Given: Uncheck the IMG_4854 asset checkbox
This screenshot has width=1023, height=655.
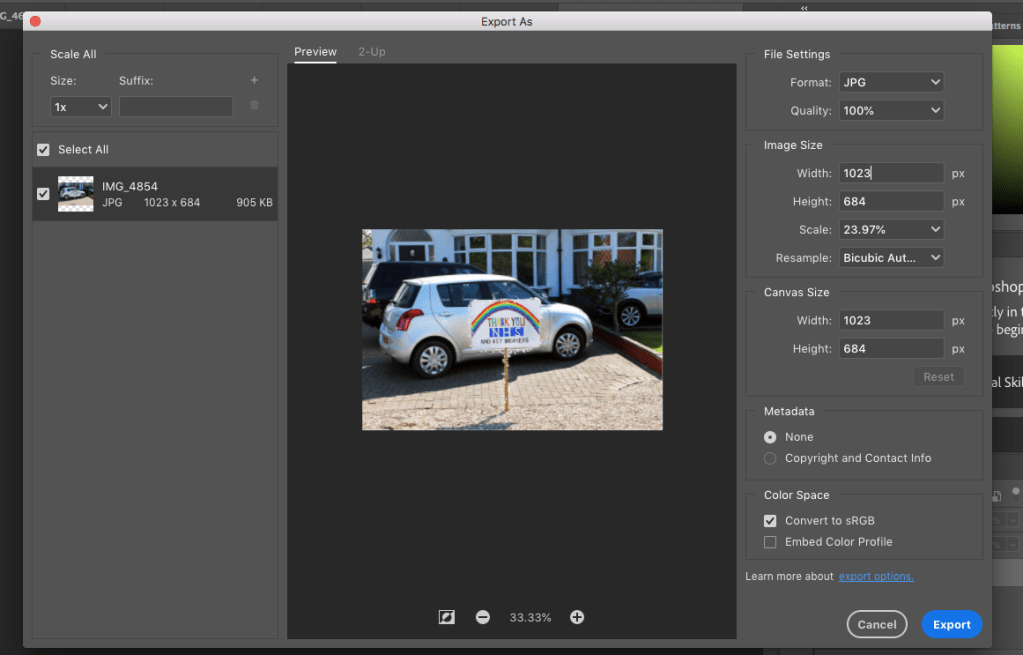Looking at the screenshot, I should coord(43,194).
